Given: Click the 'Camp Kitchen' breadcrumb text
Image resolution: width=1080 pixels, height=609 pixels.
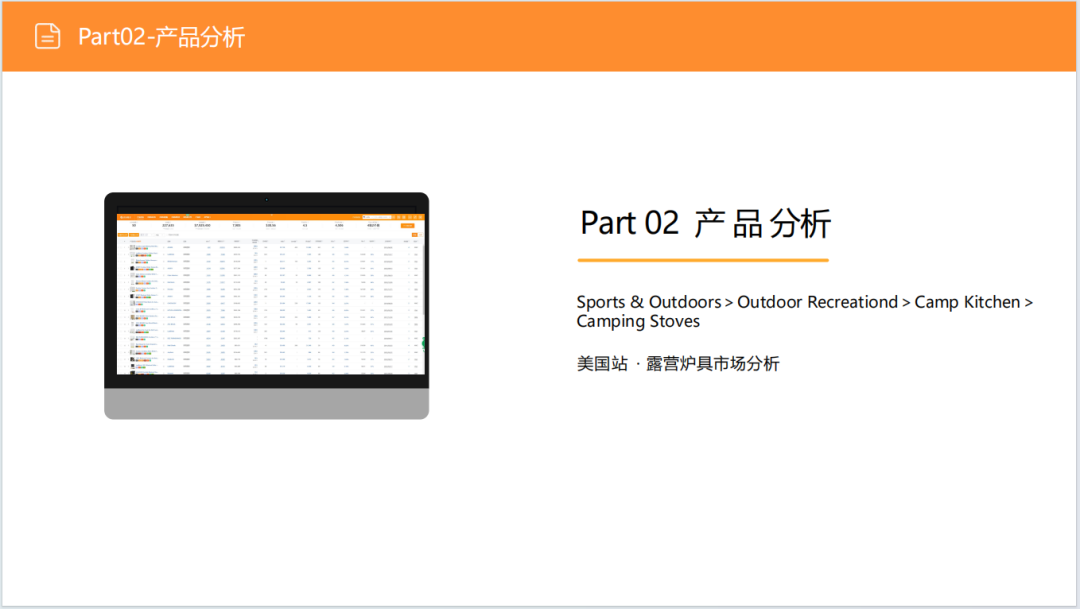Looking at the screenshot, I should click(x=967, y=302).
